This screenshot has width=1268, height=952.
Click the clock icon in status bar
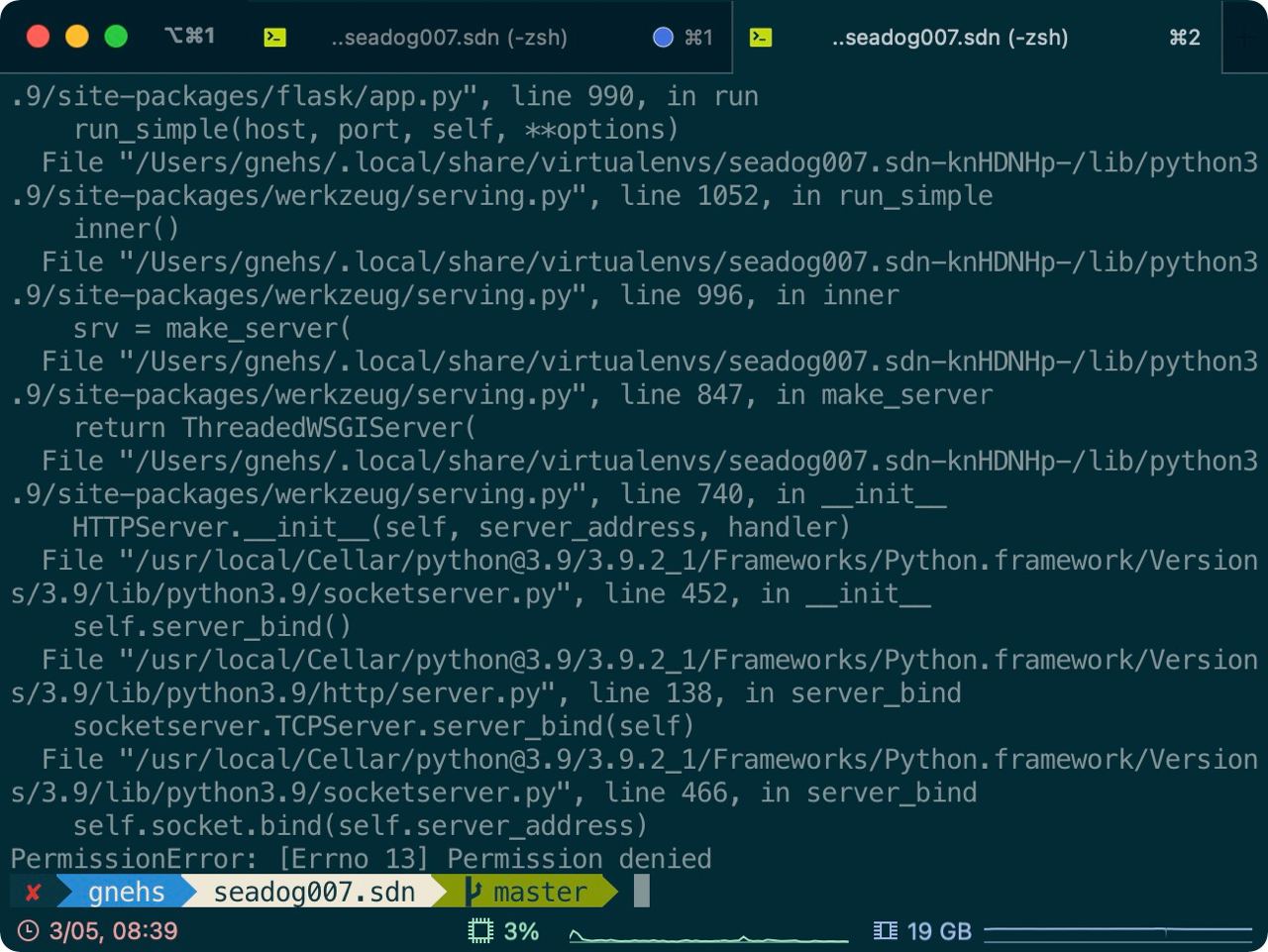29,931
